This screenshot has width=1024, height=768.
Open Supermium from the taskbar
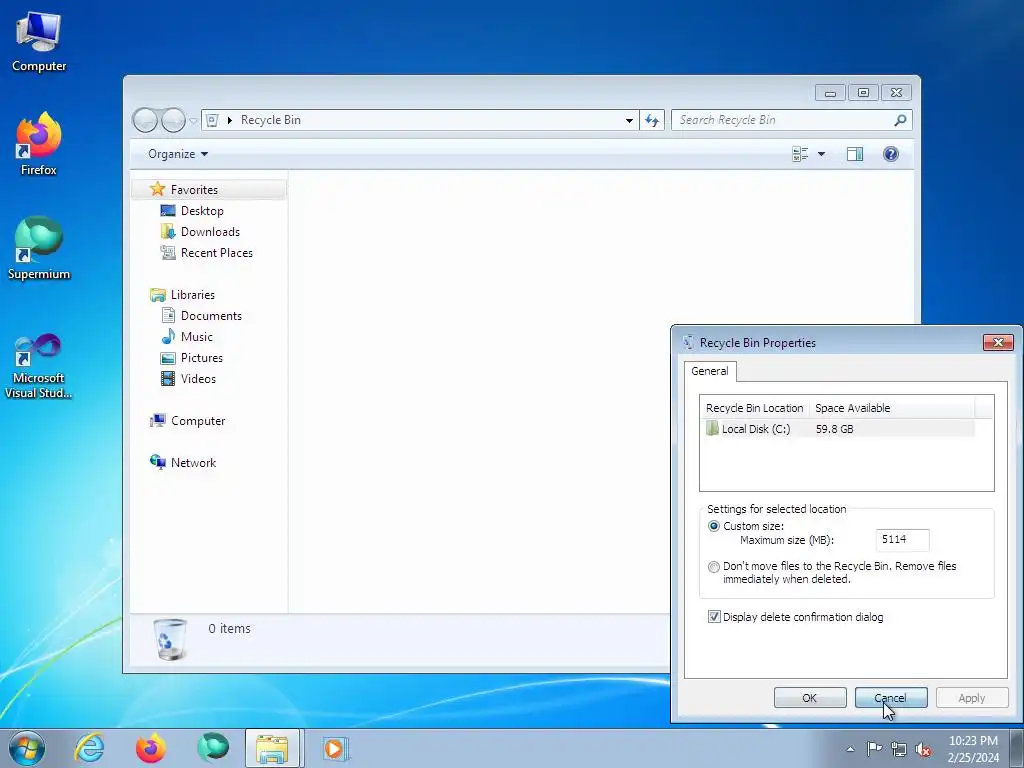(x=213, y=748)
